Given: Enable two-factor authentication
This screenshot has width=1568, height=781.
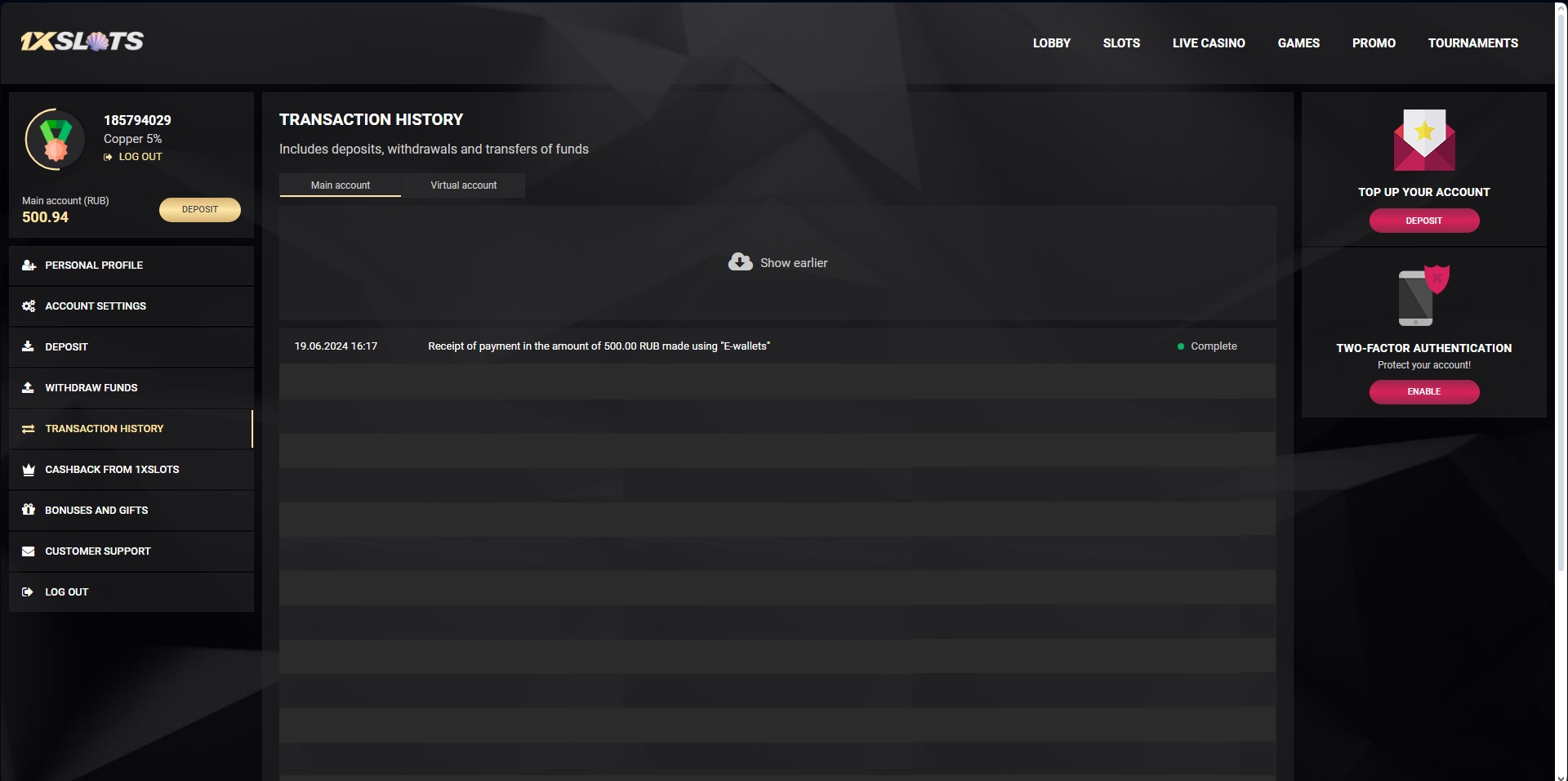Looking at the screenshot, I should click(1423, 392).
